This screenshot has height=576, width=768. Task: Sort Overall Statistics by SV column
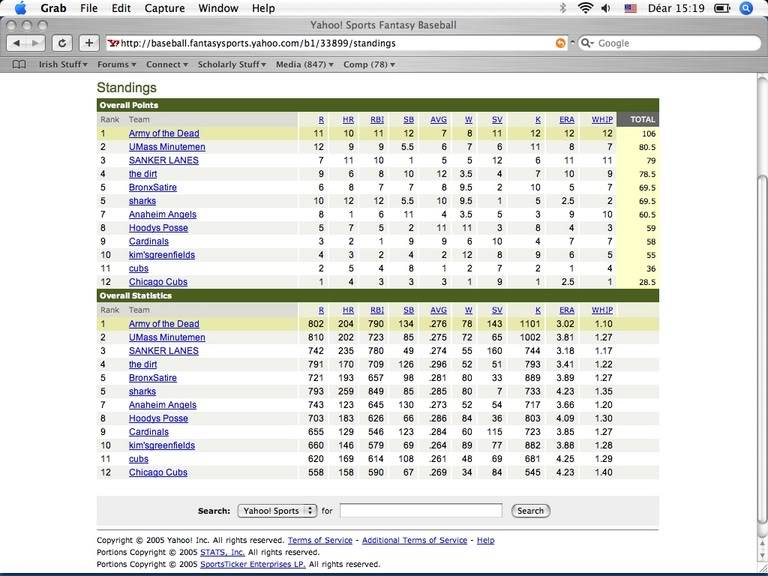tap(497, 310)
